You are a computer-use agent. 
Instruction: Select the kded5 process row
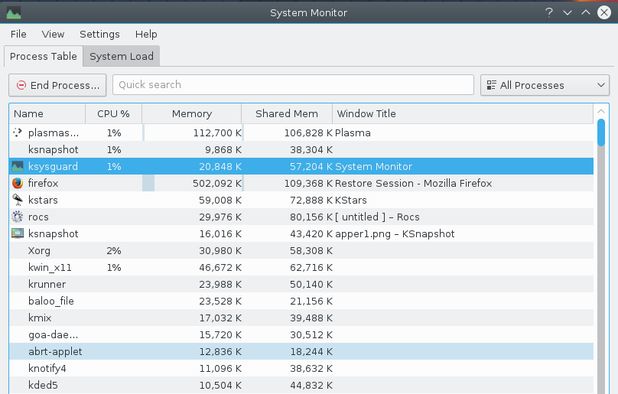click(301, 385)
